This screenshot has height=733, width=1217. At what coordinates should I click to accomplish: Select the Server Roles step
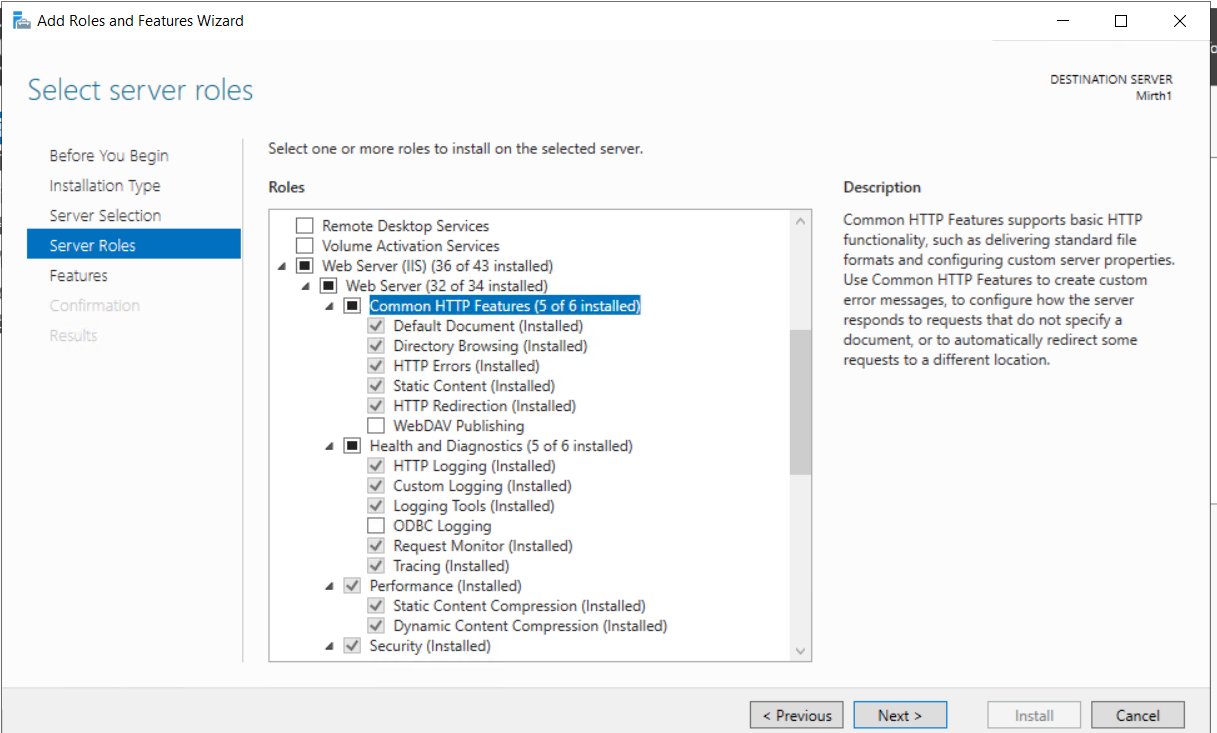coord(134,245)
